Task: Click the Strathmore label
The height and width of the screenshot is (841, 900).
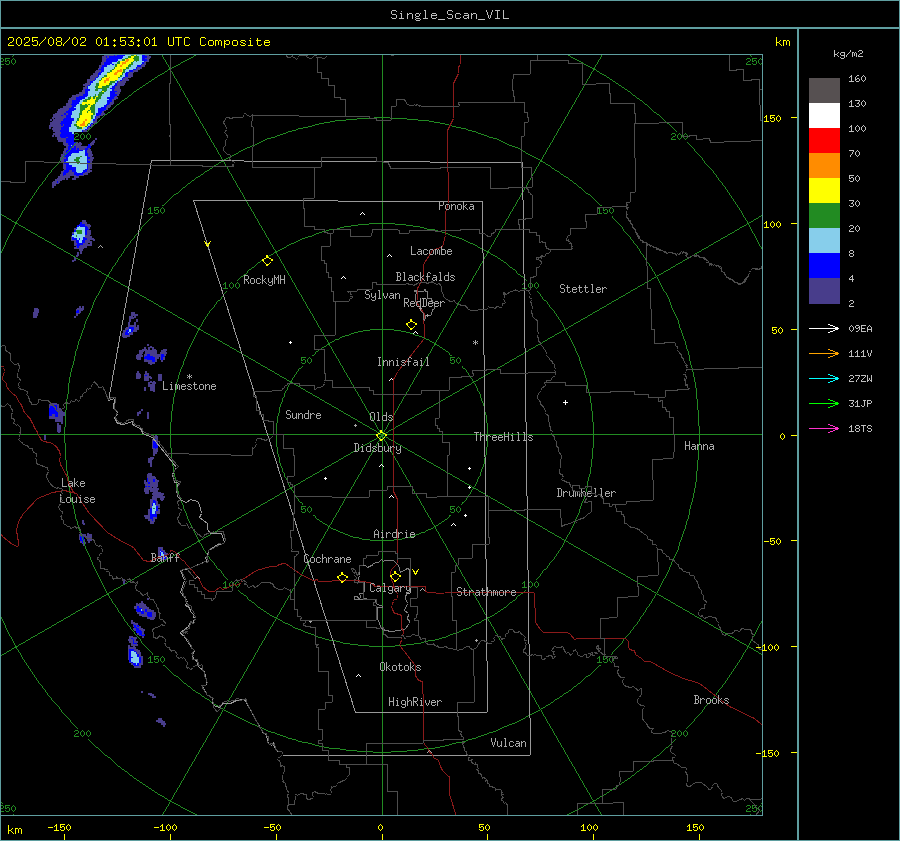Action: pos(486,592)
